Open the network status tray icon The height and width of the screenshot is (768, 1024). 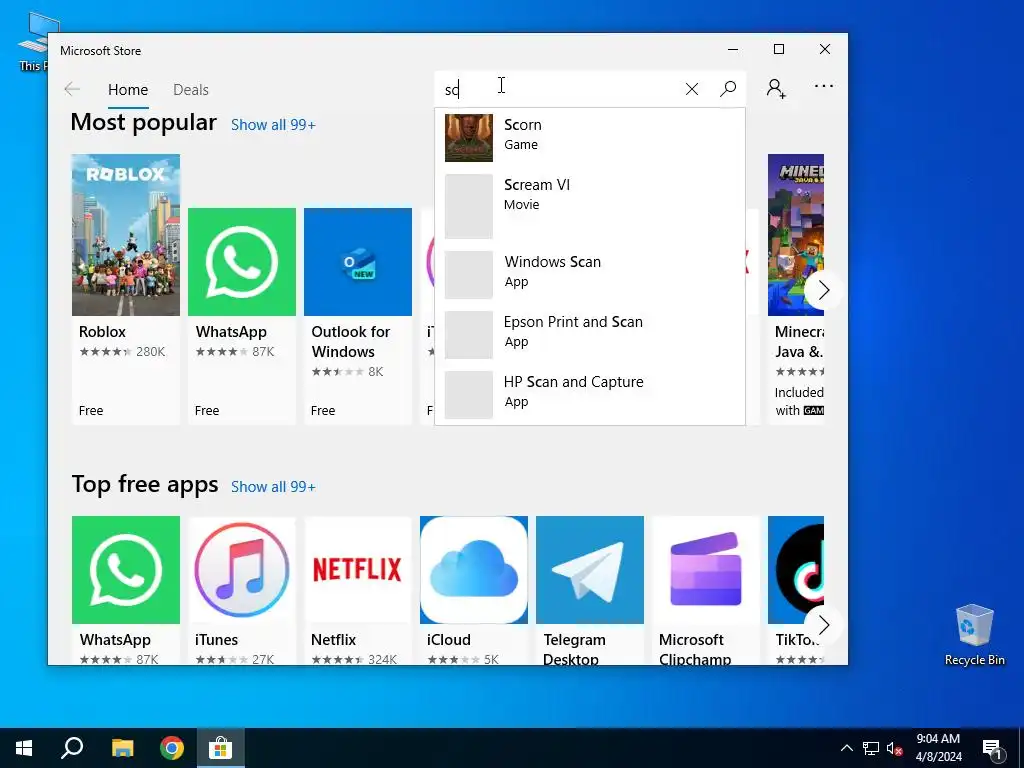(x=871, y=748)
